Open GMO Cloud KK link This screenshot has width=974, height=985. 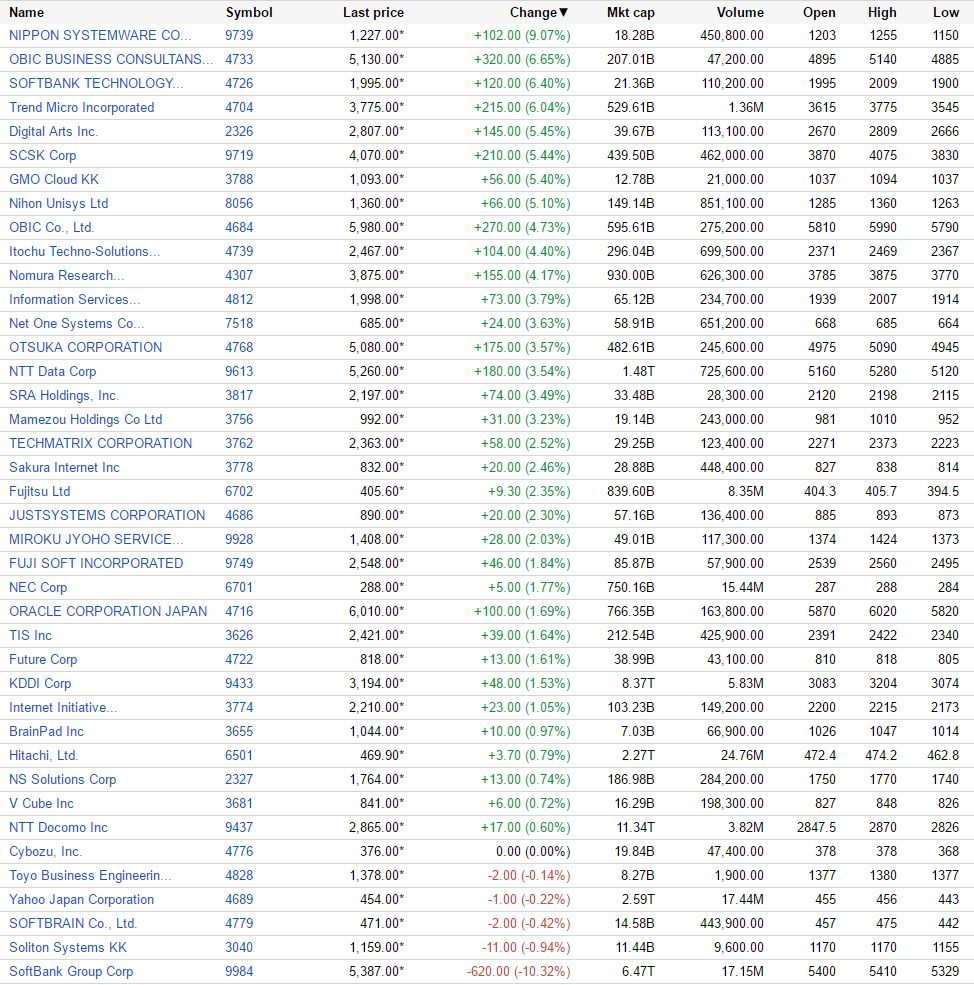point(54,179)
